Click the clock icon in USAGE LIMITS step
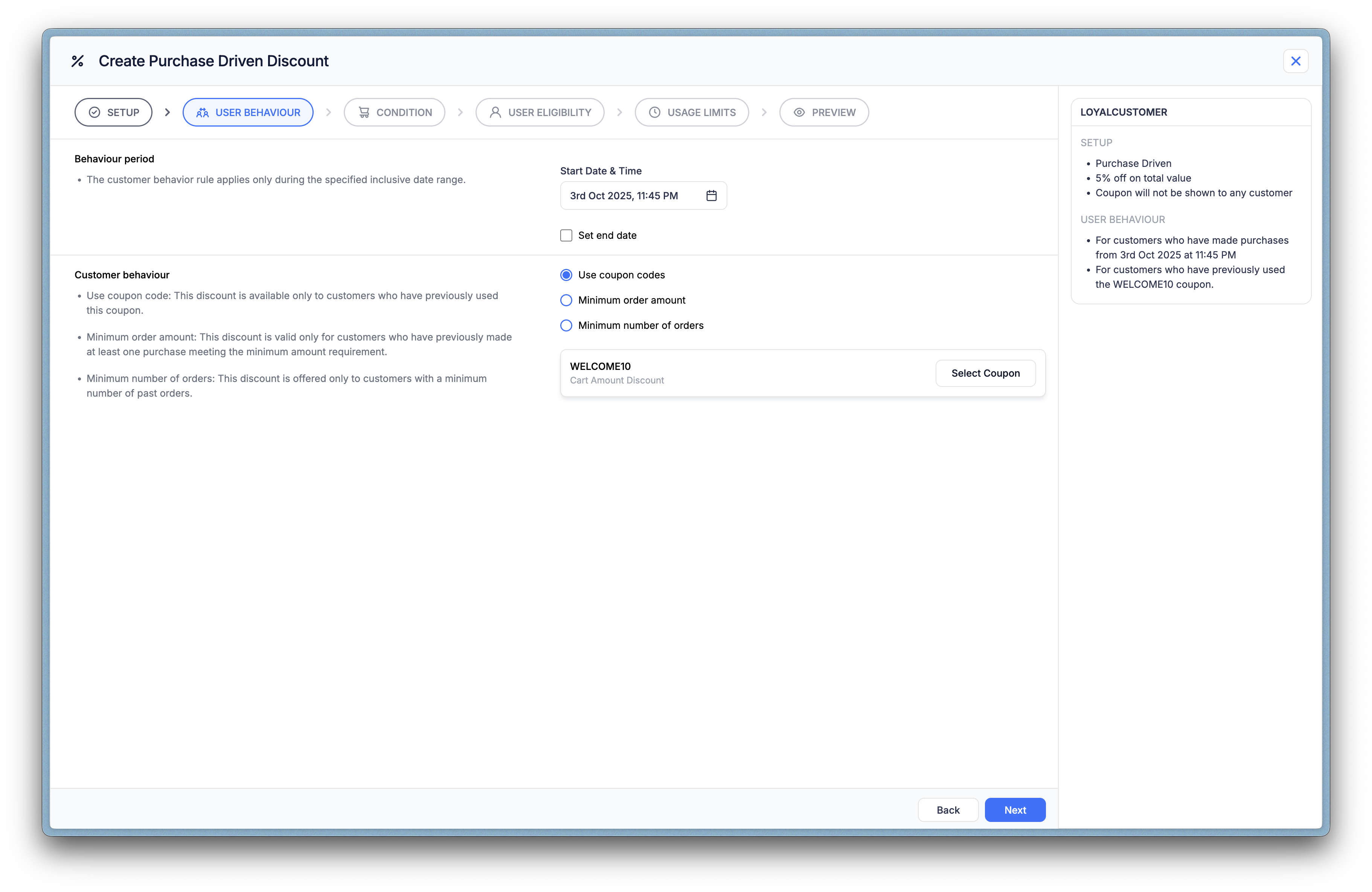1372x892 pixels. (654, 112)
